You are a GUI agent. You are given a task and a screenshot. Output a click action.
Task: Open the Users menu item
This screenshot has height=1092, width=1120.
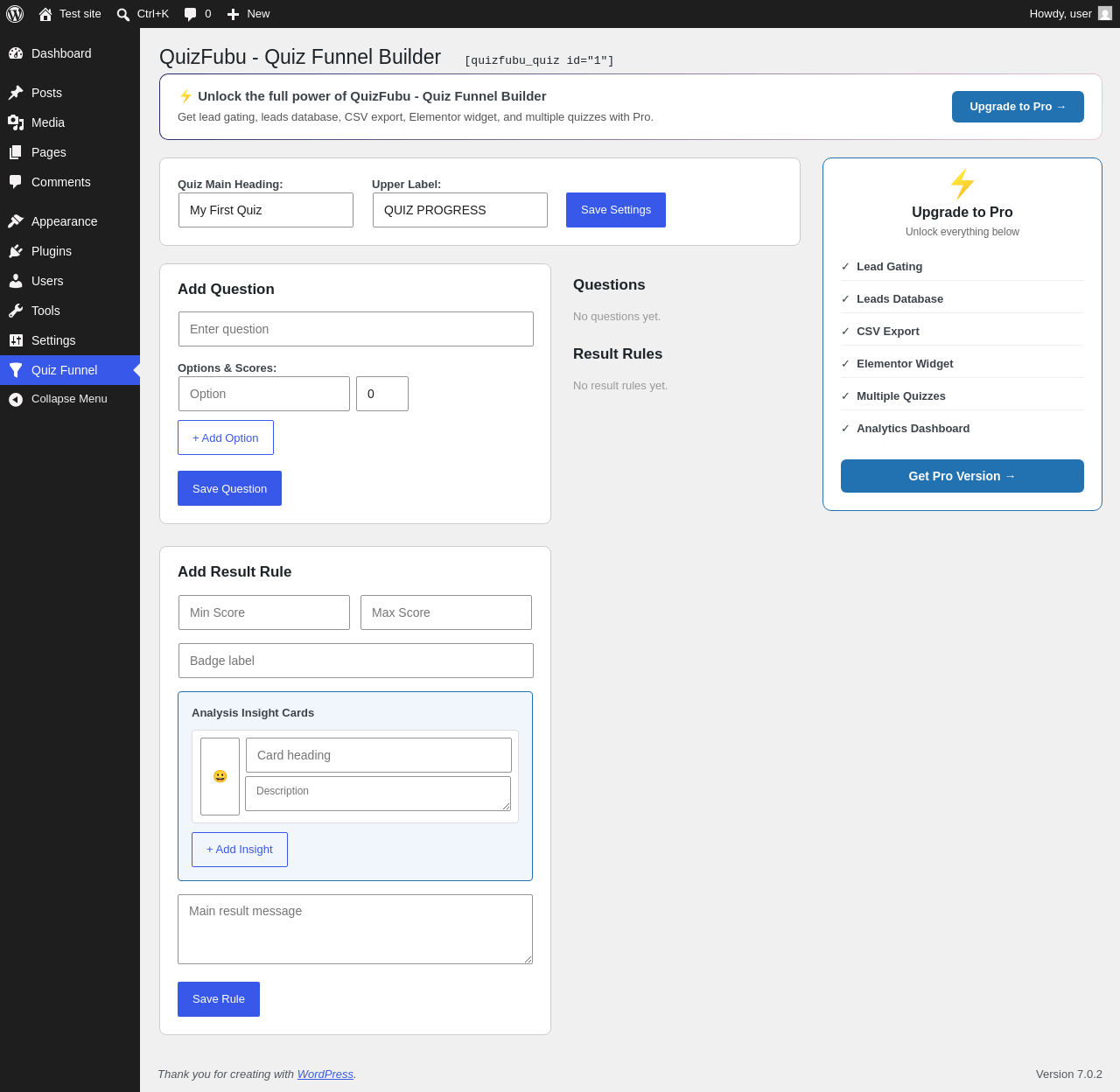(70, 281)
